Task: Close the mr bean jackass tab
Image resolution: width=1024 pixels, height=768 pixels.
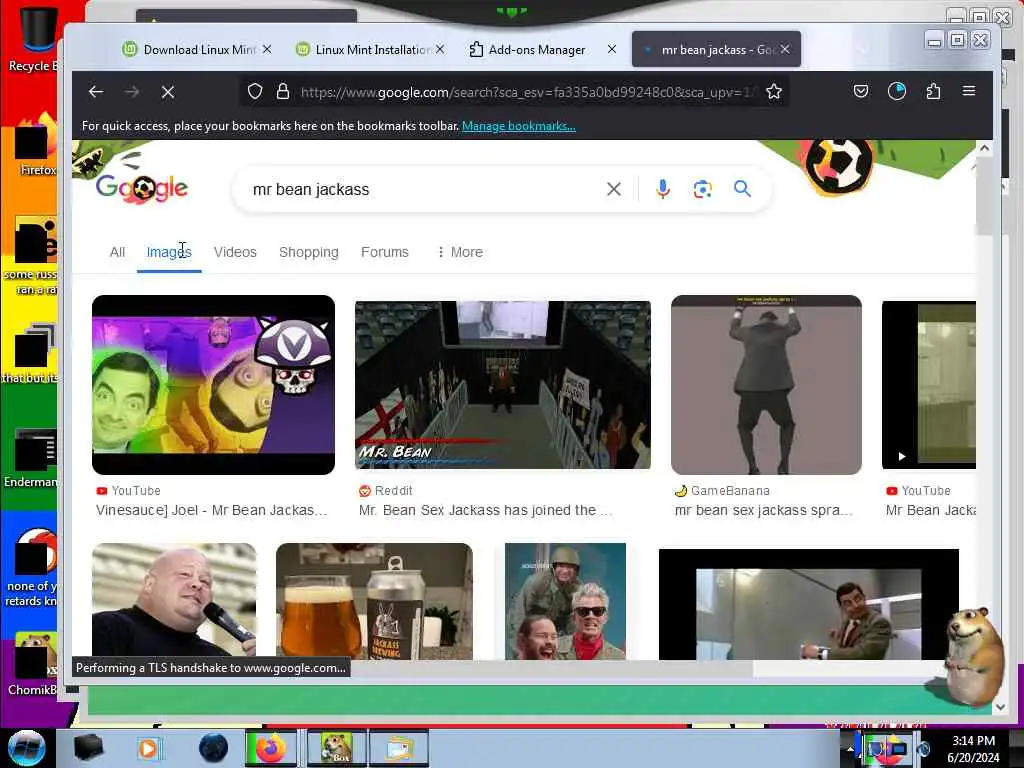Action: click(x=785, y=49)
